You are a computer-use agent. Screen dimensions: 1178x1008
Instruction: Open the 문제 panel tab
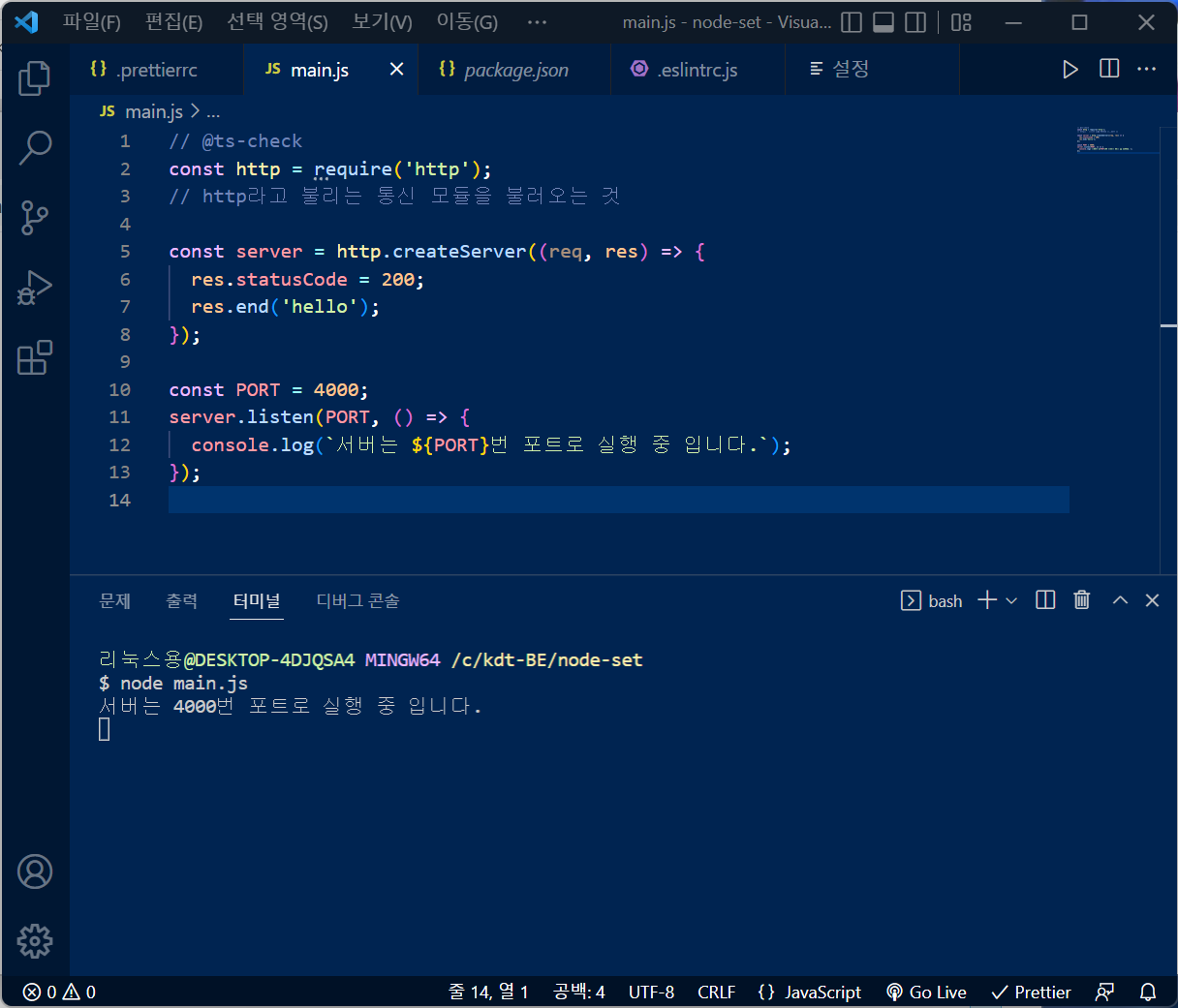115,600
